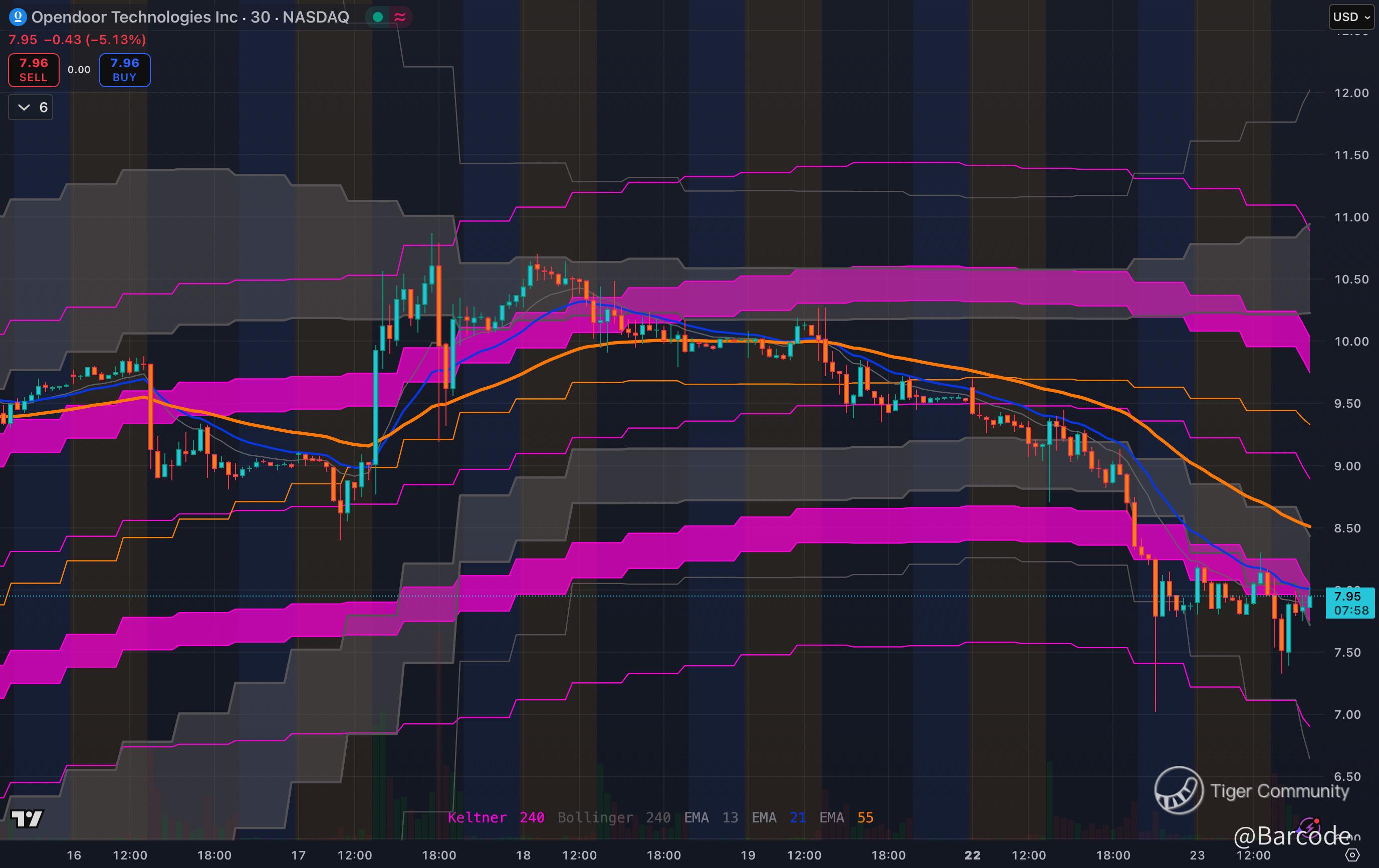Click the EMA 55 indicator label
The height and width of the screenshot is (868, 1379).
(x=846, y=817)
